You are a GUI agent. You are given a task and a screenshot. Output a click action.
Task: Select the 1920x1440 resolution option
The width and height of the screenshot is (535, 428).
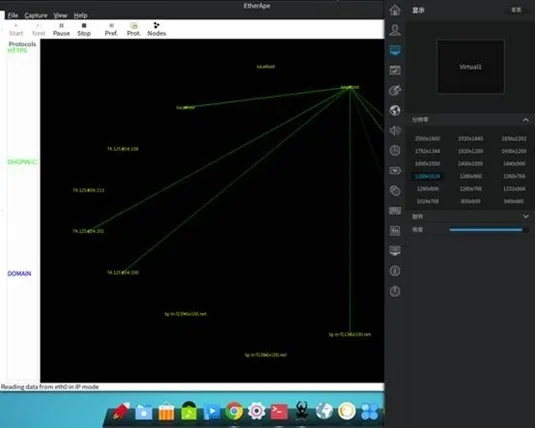(x=471, y=139)
